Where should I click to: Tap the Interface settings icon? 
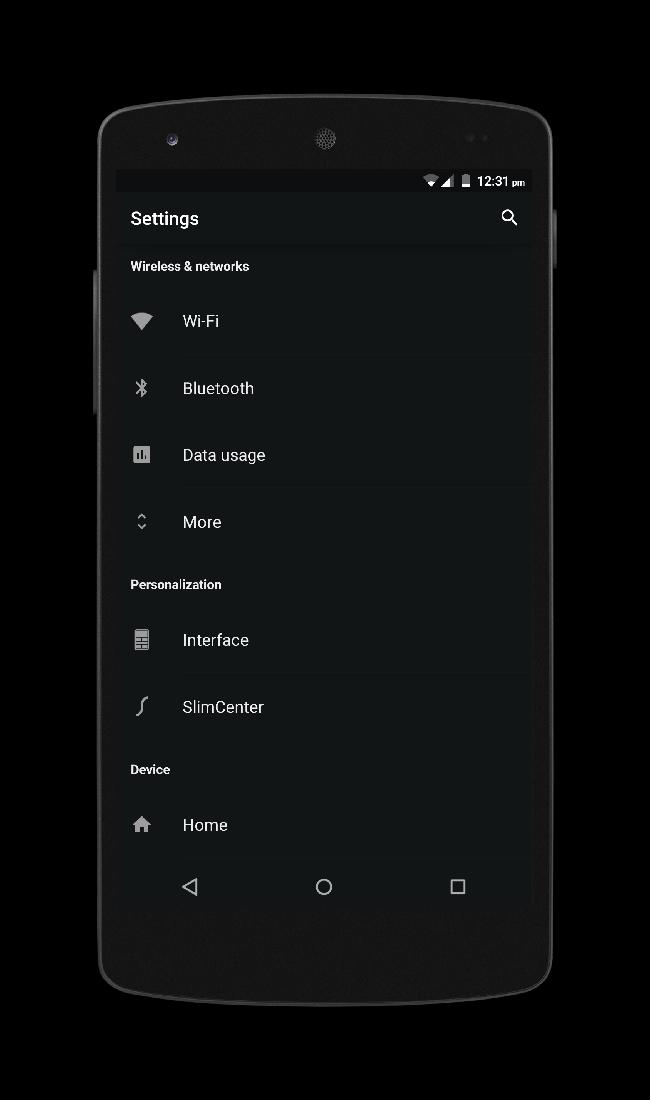click(x=141, y=639)
